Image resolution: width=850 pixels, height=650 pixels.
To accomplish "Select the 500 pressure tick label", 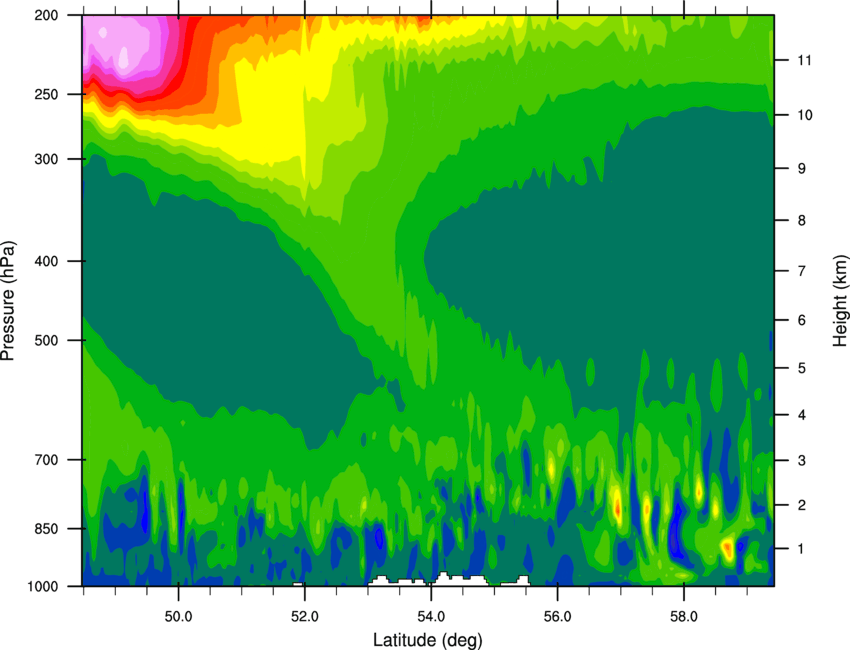I will [x=46, y=340].
